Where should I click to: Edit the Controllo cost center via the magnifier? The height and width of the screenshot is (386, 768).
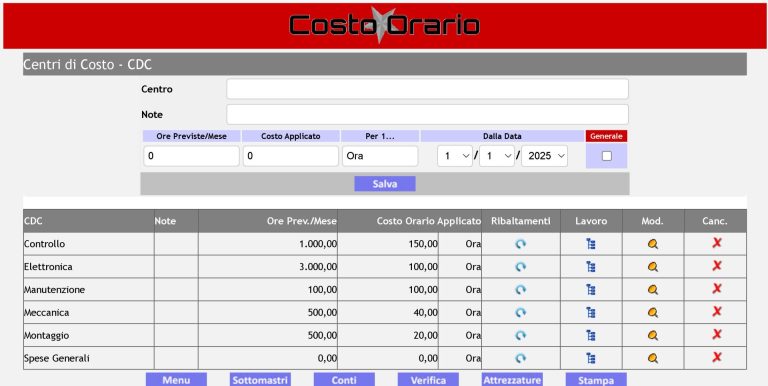click(x=652, y=244)
